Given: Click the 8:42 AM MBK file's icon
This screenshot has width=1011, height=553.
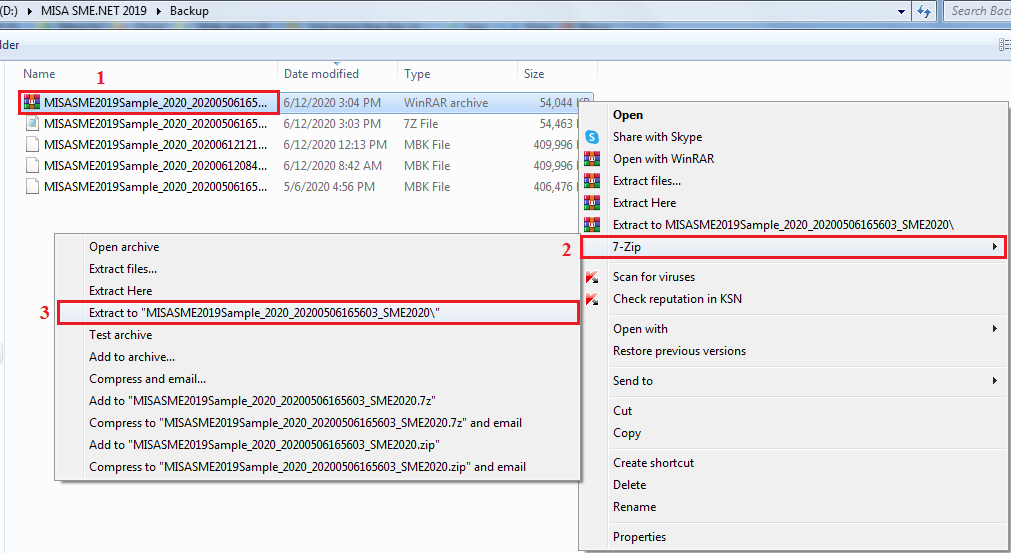Looking at the screenshot, I should point(32,166).
